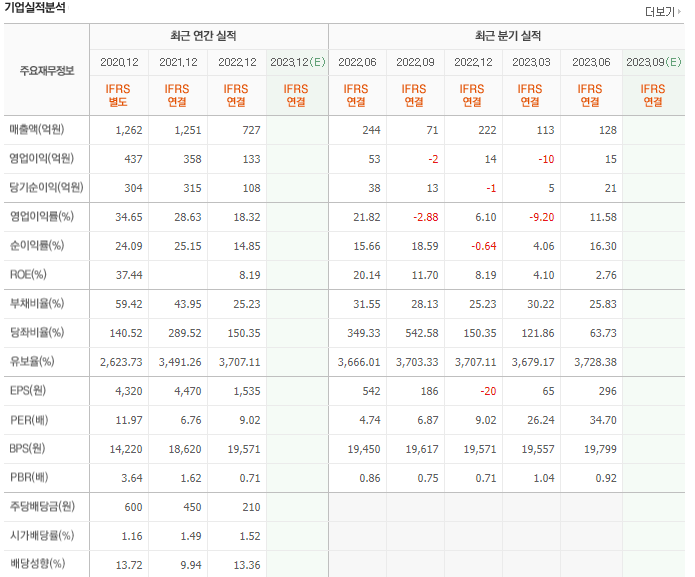Click the 9.94 payout ratio value

point(191,565)
